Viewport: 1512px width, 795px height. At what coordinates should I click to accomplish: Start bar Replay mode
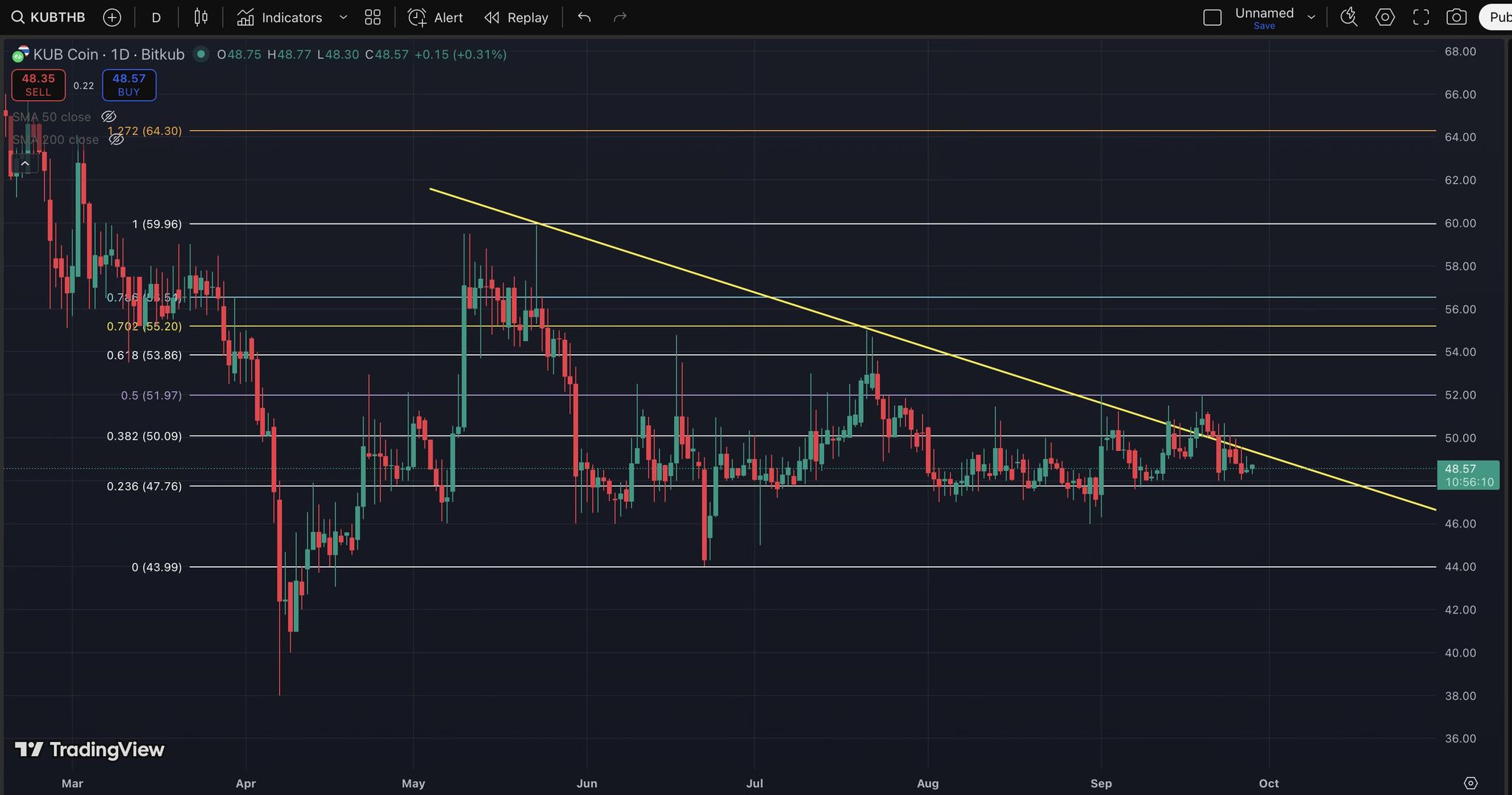516,17
